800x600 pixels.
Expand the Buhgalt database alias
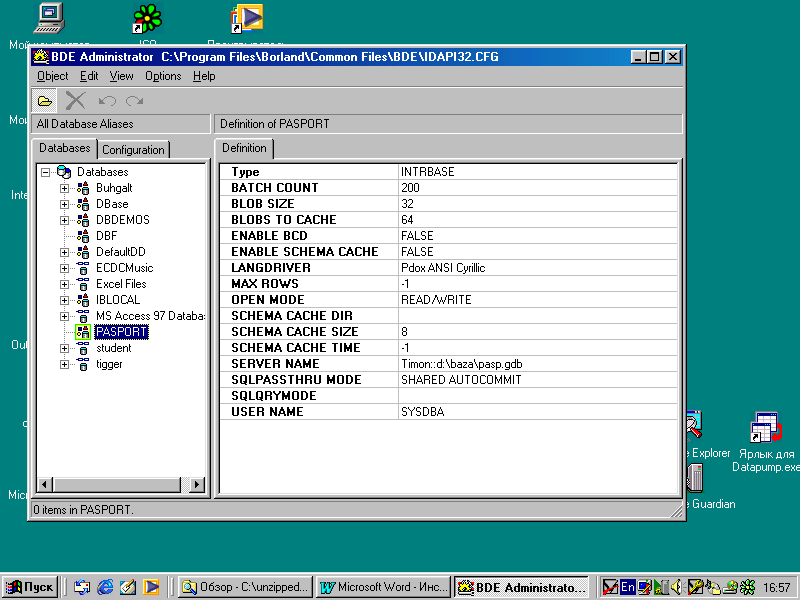65,188
